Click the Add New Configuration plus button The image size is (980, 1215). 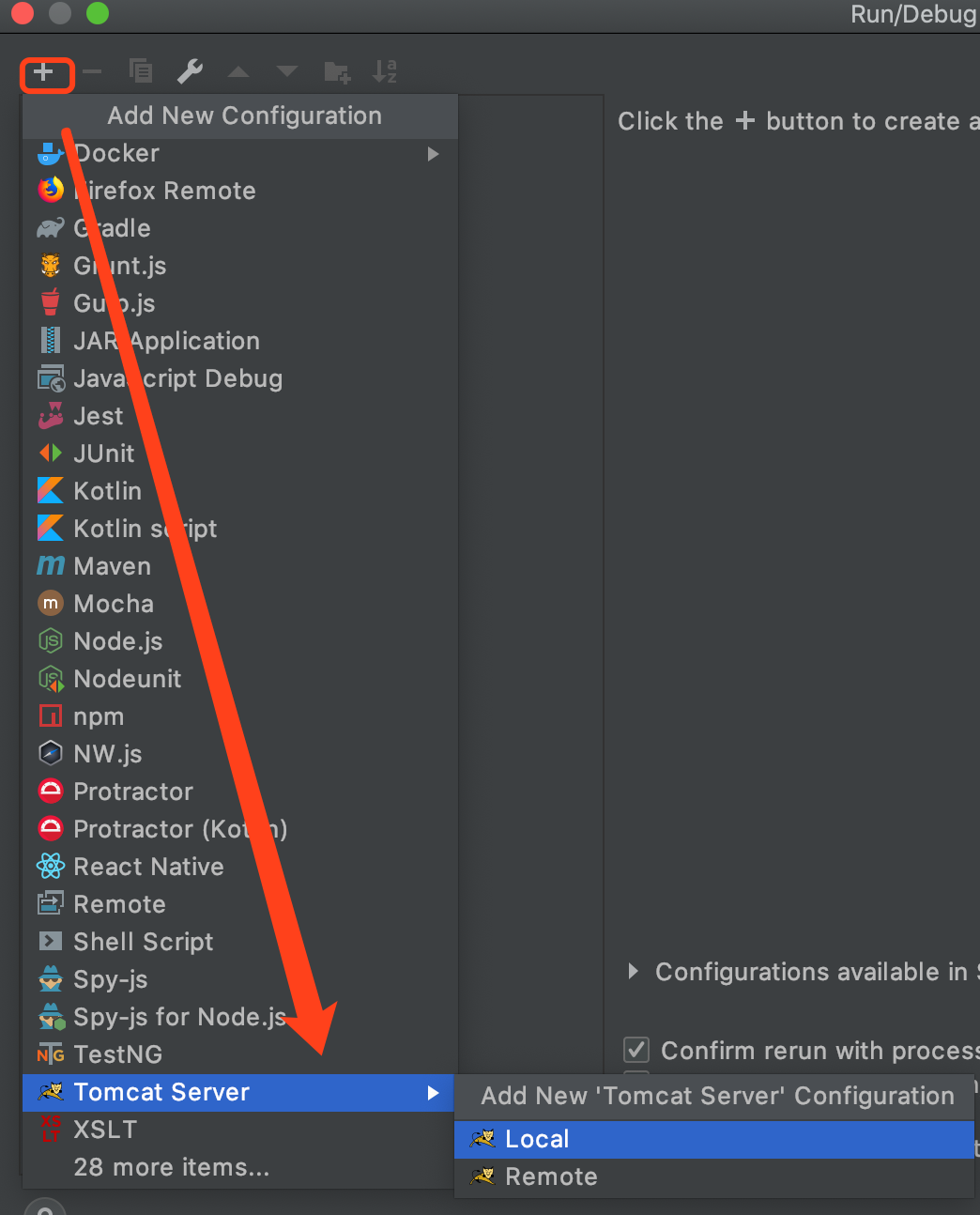pyautogui.click(x=43, y=72)
